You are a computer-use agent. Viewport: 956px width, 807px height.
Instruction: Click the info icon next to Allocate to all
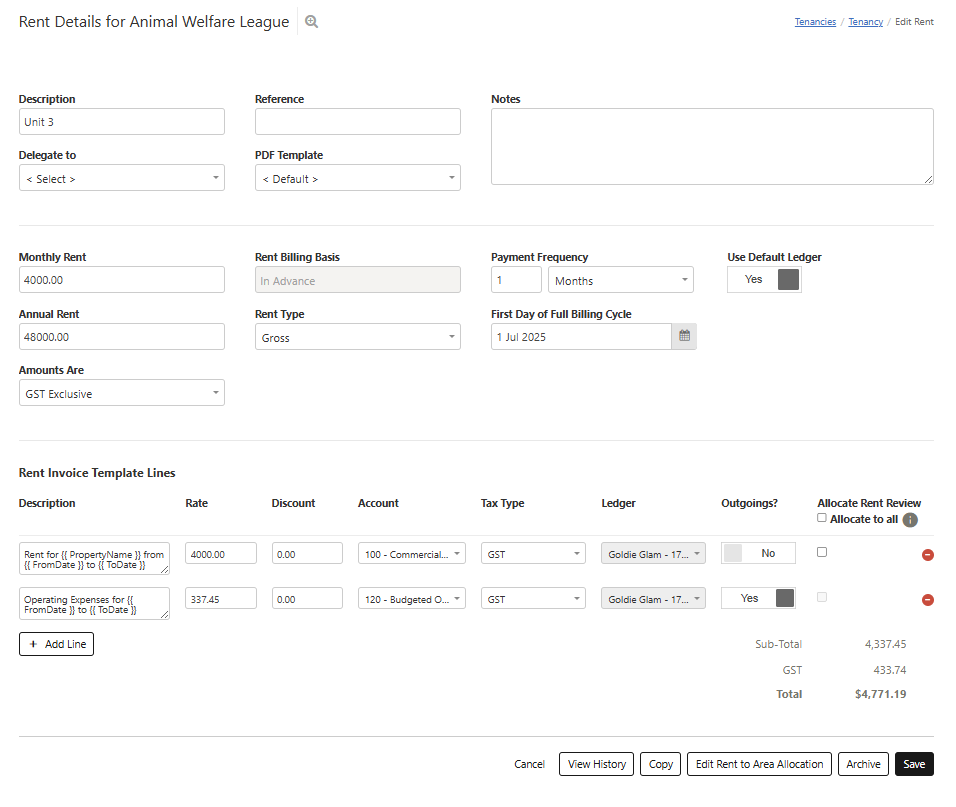point(910,520)
